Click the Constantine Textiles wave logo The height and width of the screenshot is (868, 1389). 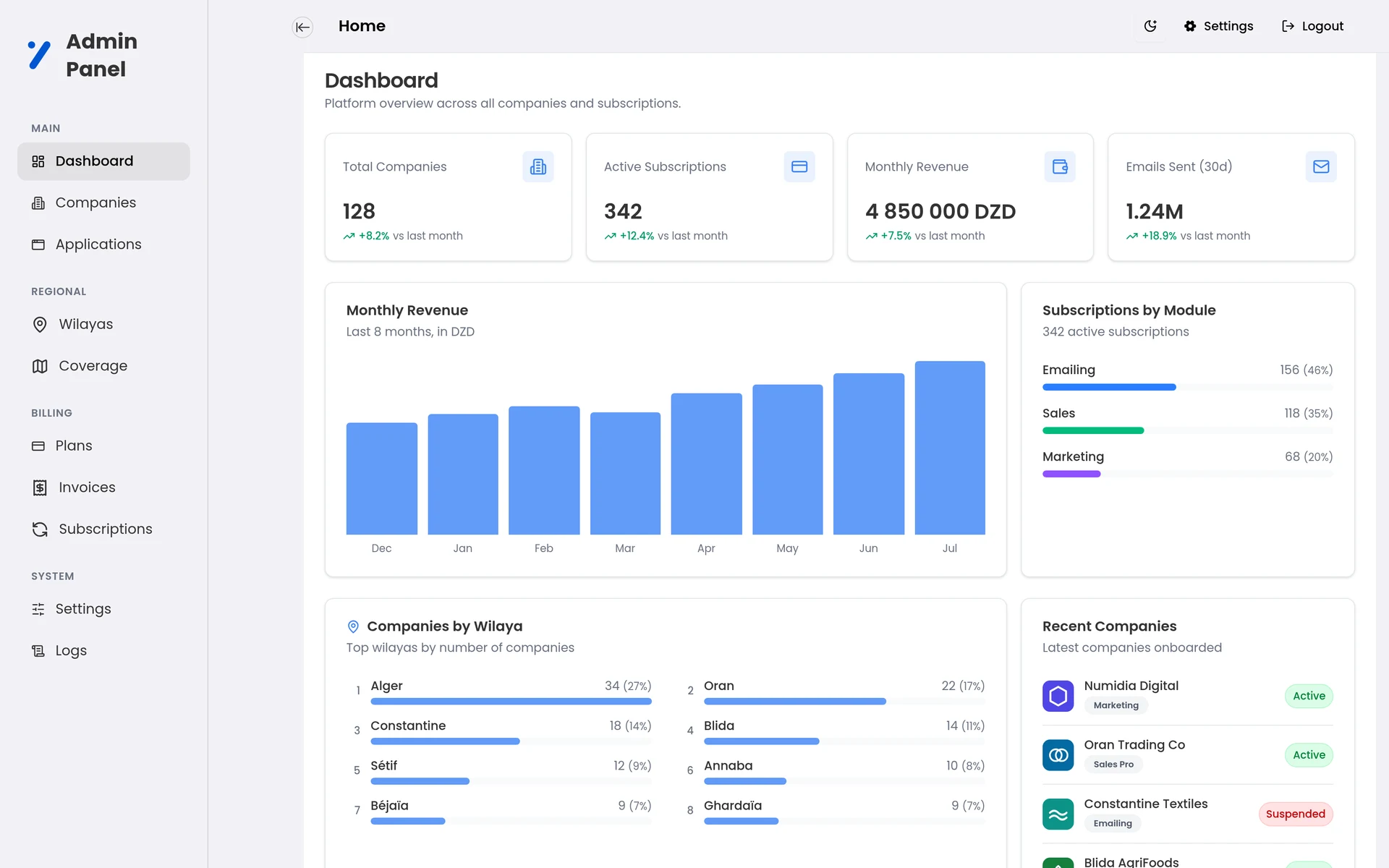click(x=1058, y=814)
